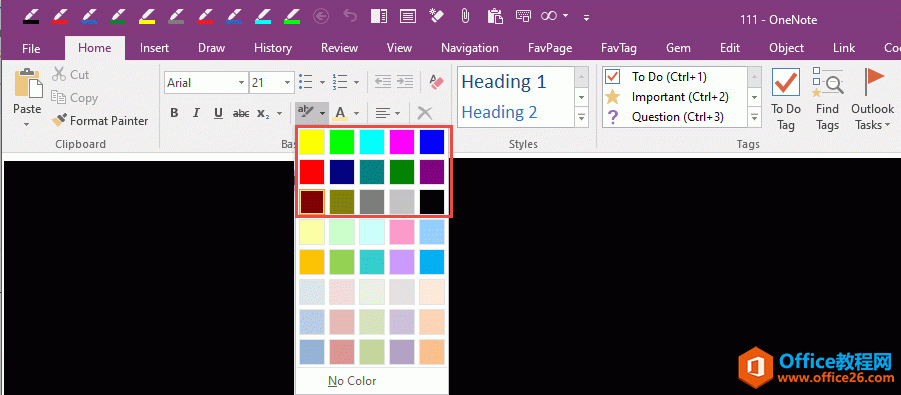The width and height of the screenshot is (901, 395).
Task: Open the paragraph alignment dropdown arrow
Action: click(x=397, y=113)
